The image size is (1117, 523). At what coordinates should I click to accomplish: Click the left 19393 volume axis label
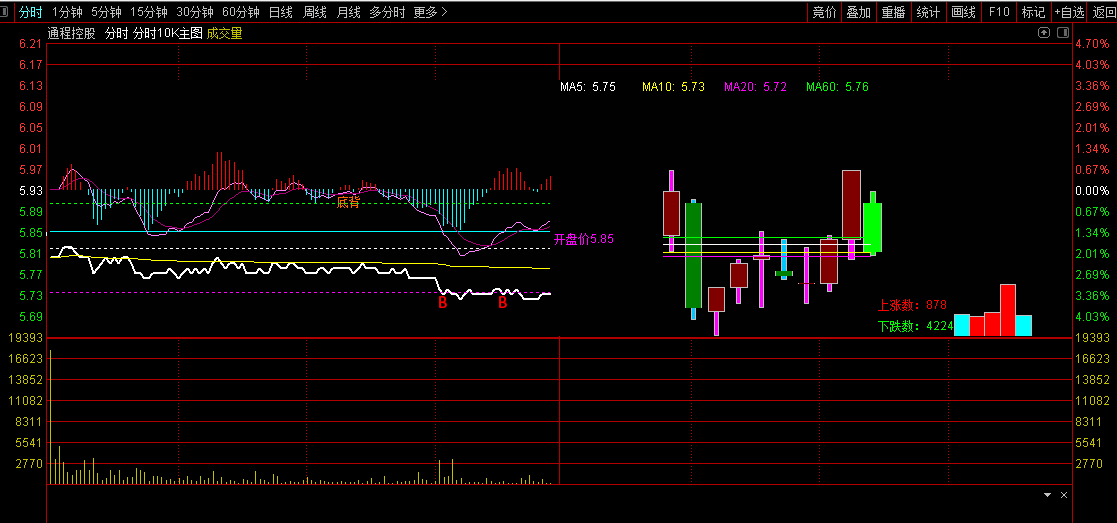24,338
